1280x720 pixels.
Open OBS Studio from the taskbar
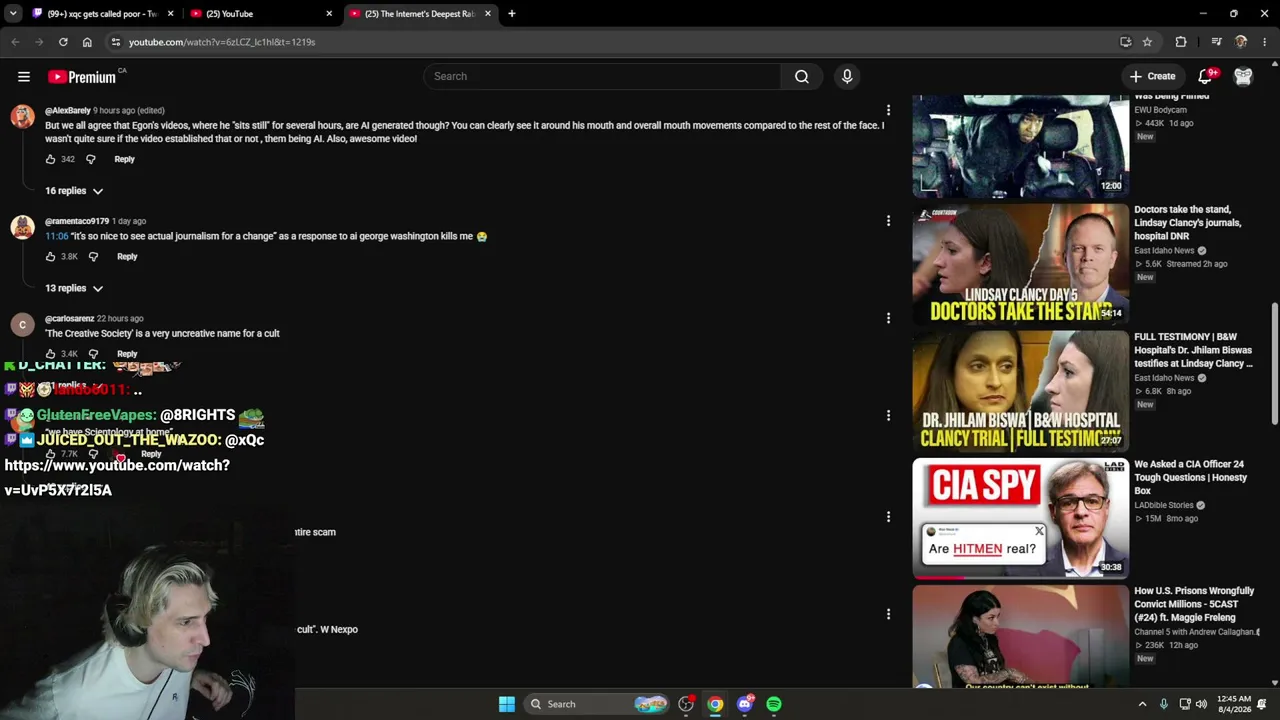point(686,704)
